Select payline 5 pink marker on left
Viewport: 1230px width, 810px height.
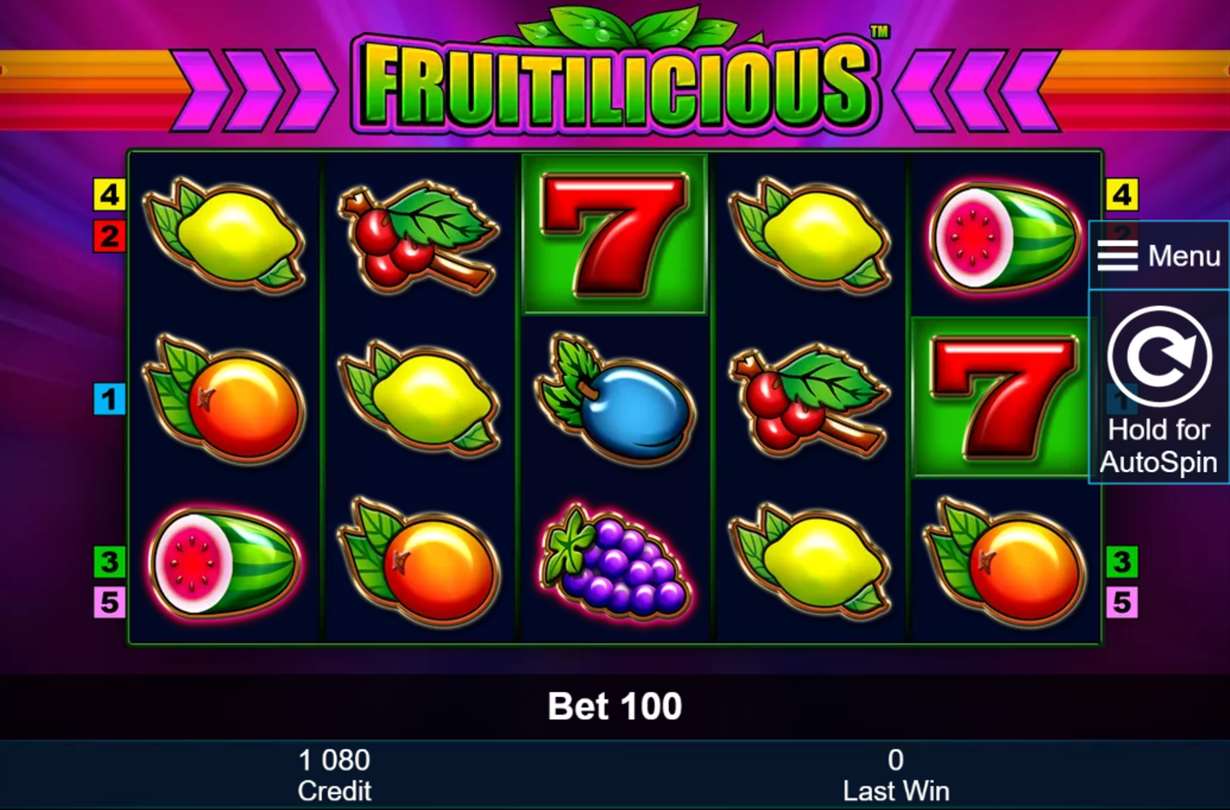click(109, 602)
